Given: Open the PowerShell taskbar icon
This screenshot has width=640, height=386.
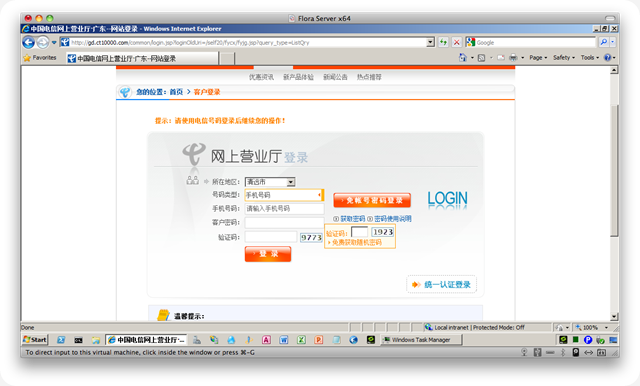Looking at the screenshot, I should click(61, 339).
